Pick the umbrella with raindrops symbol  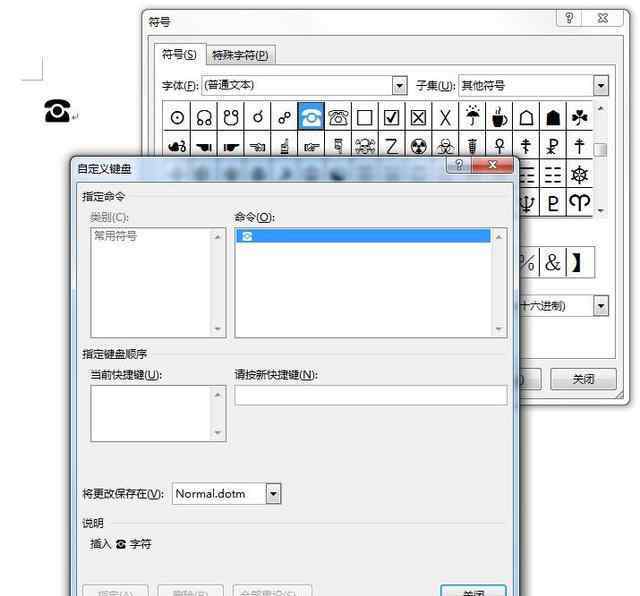click(473, 118)
